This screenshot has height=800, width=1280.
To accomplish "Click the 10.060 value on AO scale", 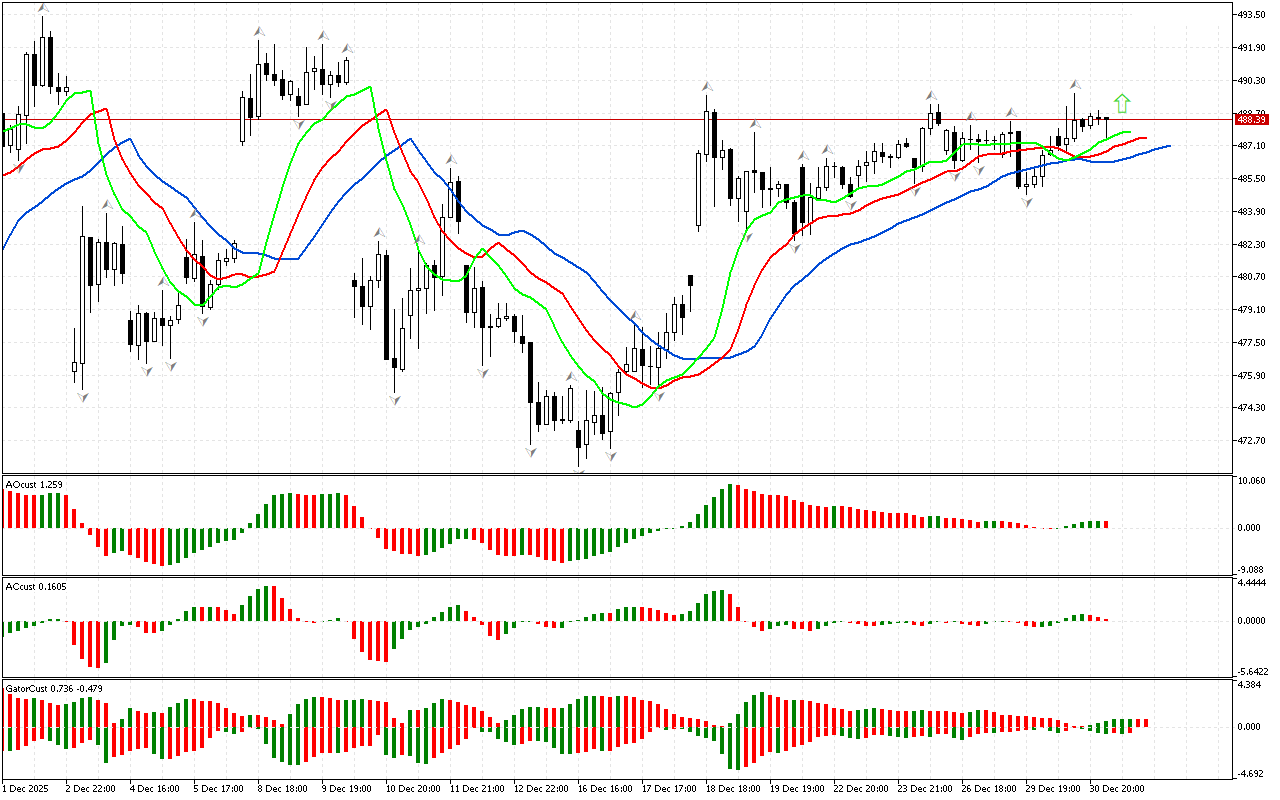I will pos(1252,481).
